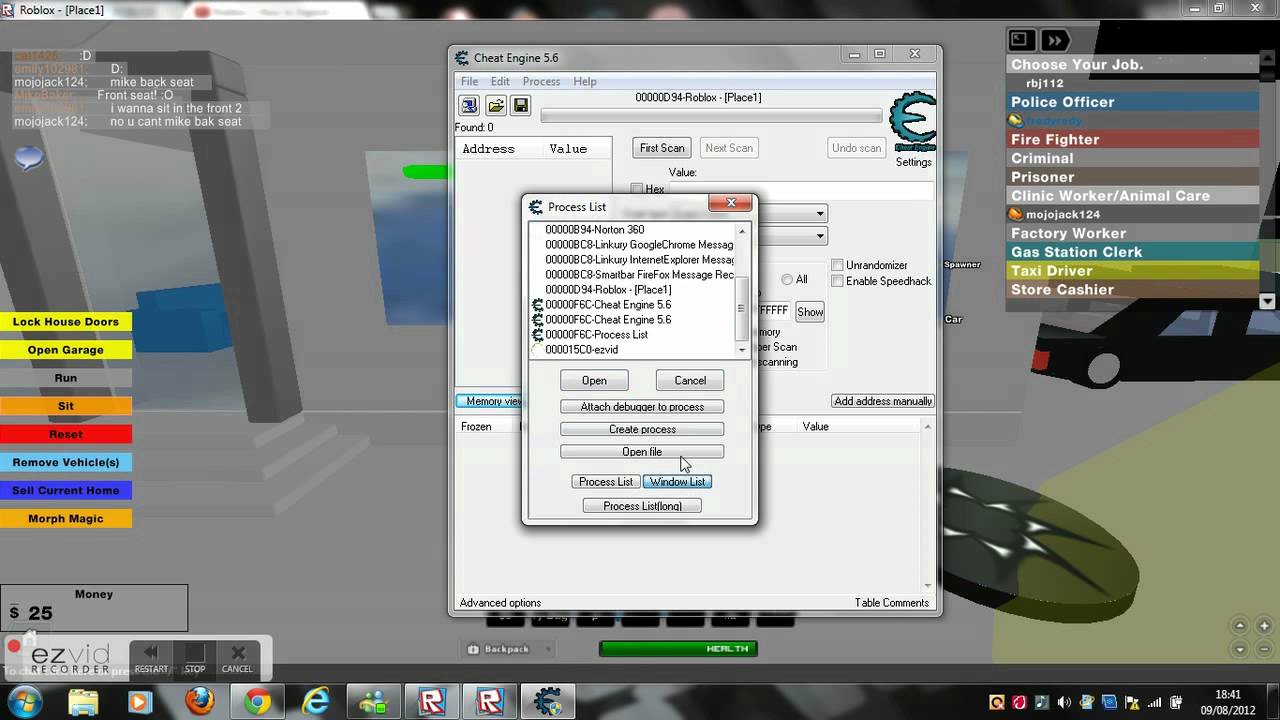Click the Add address manually button
The image size is (1280, 720).
click(x=883, y=401)
